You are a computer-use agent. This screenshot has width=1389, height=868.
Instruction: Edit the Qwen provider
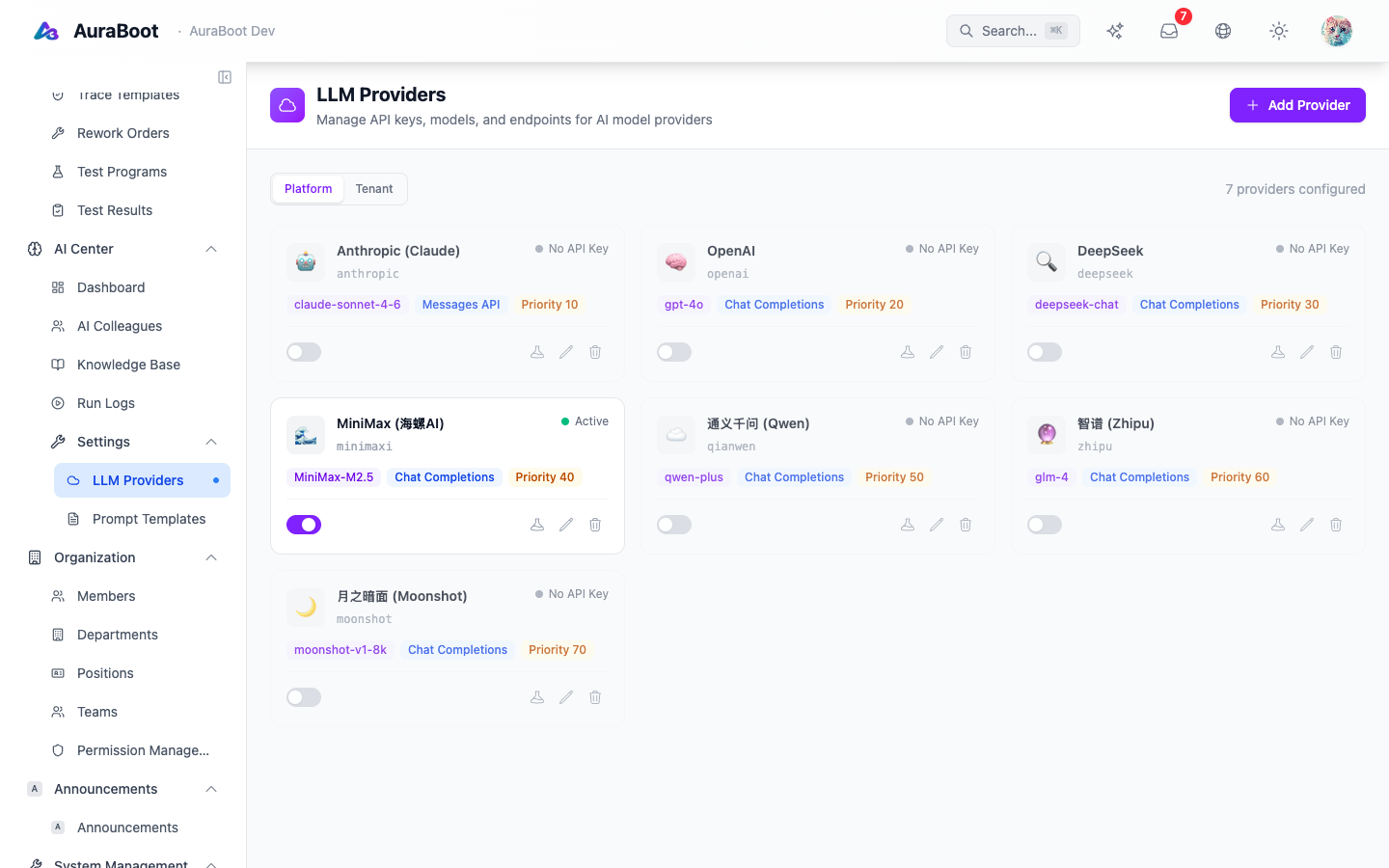937,525
